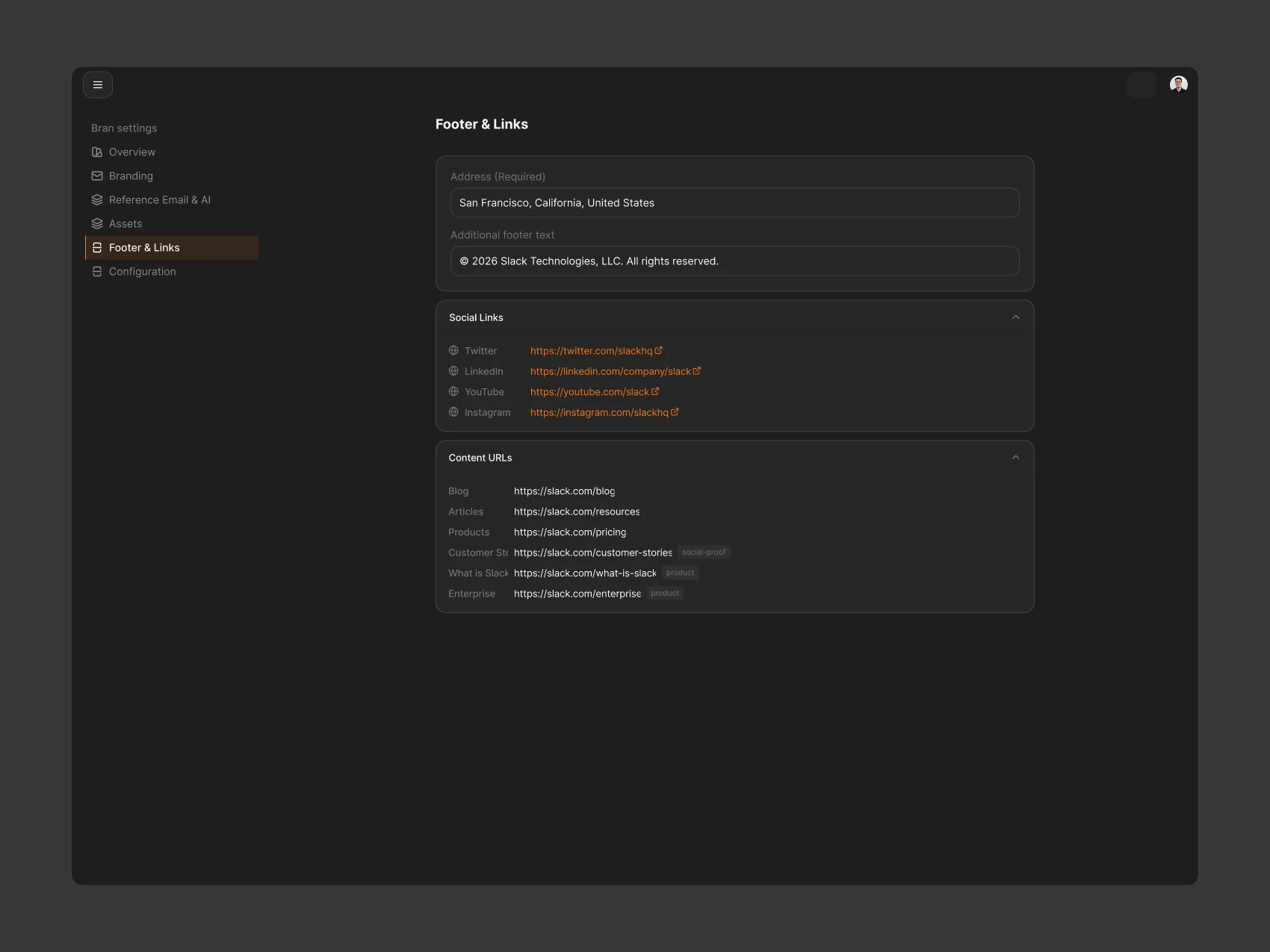Click the Configuration sidebar icon
The width and height of the screenshot is (1270, 952).
[x=97, y=272]
